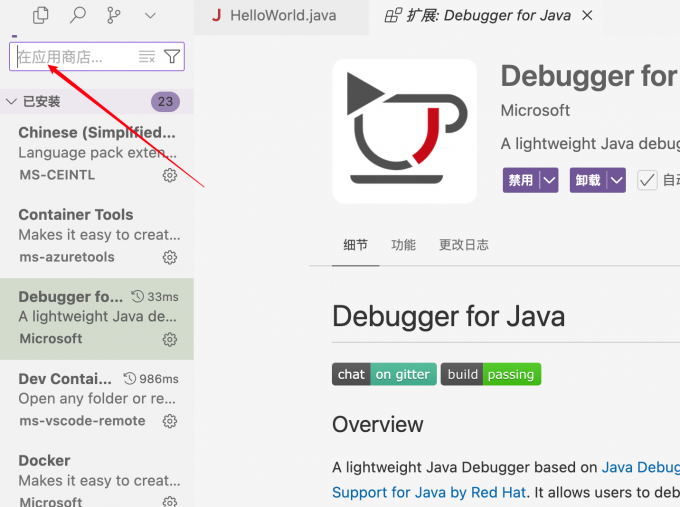The image size is (680, 507).
Task: Switch to the 功能 features tab
Action: click(x=403, y=245)
